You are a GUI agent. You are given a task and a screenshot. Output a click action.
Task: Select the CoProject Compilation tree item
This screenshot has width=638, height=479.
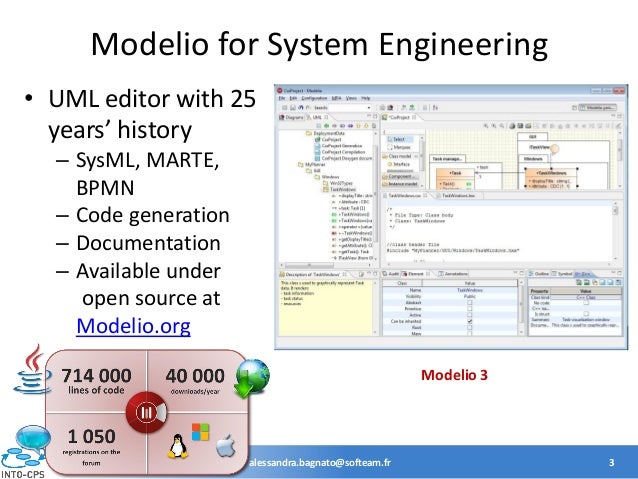tap(340, 152)
